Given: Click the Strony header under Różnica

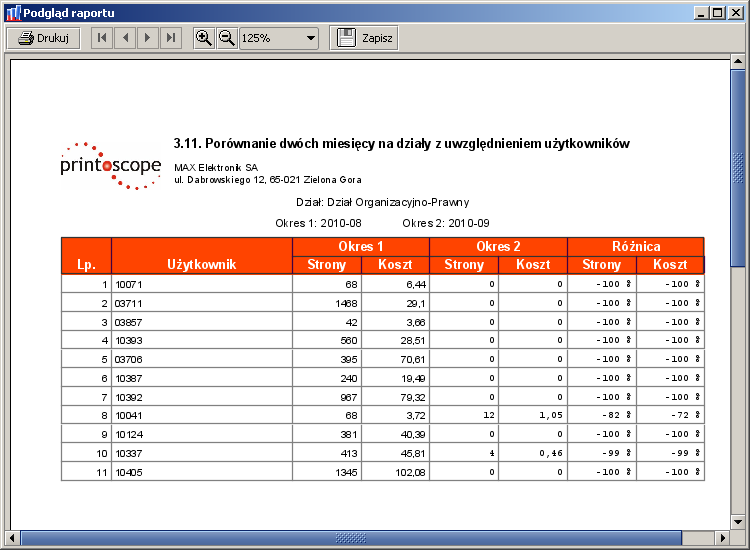Looking at the screenshot, I should [x=602, y=264].
